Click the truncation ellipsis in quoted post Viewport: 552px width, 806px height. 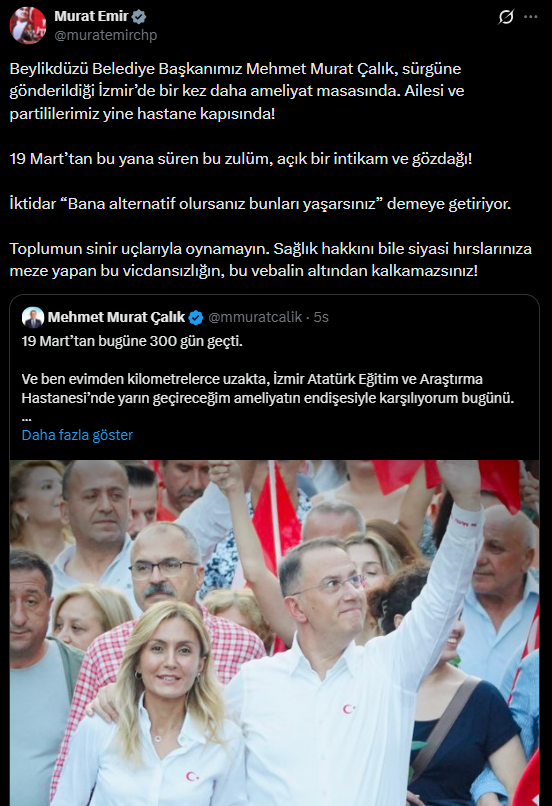[x=27, y=418]
